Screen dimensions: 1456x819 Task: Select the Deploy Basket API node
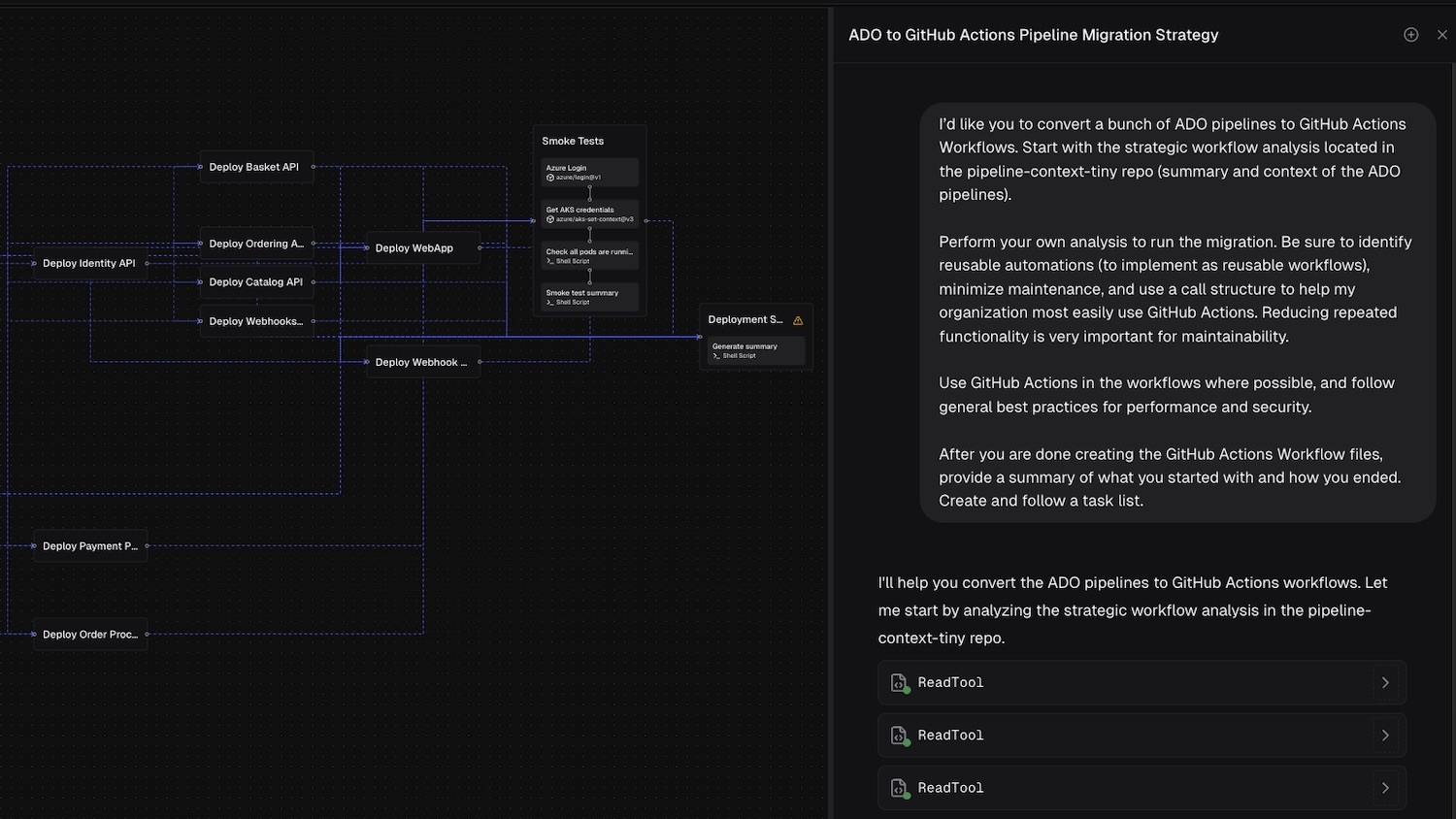click(254, 167)
